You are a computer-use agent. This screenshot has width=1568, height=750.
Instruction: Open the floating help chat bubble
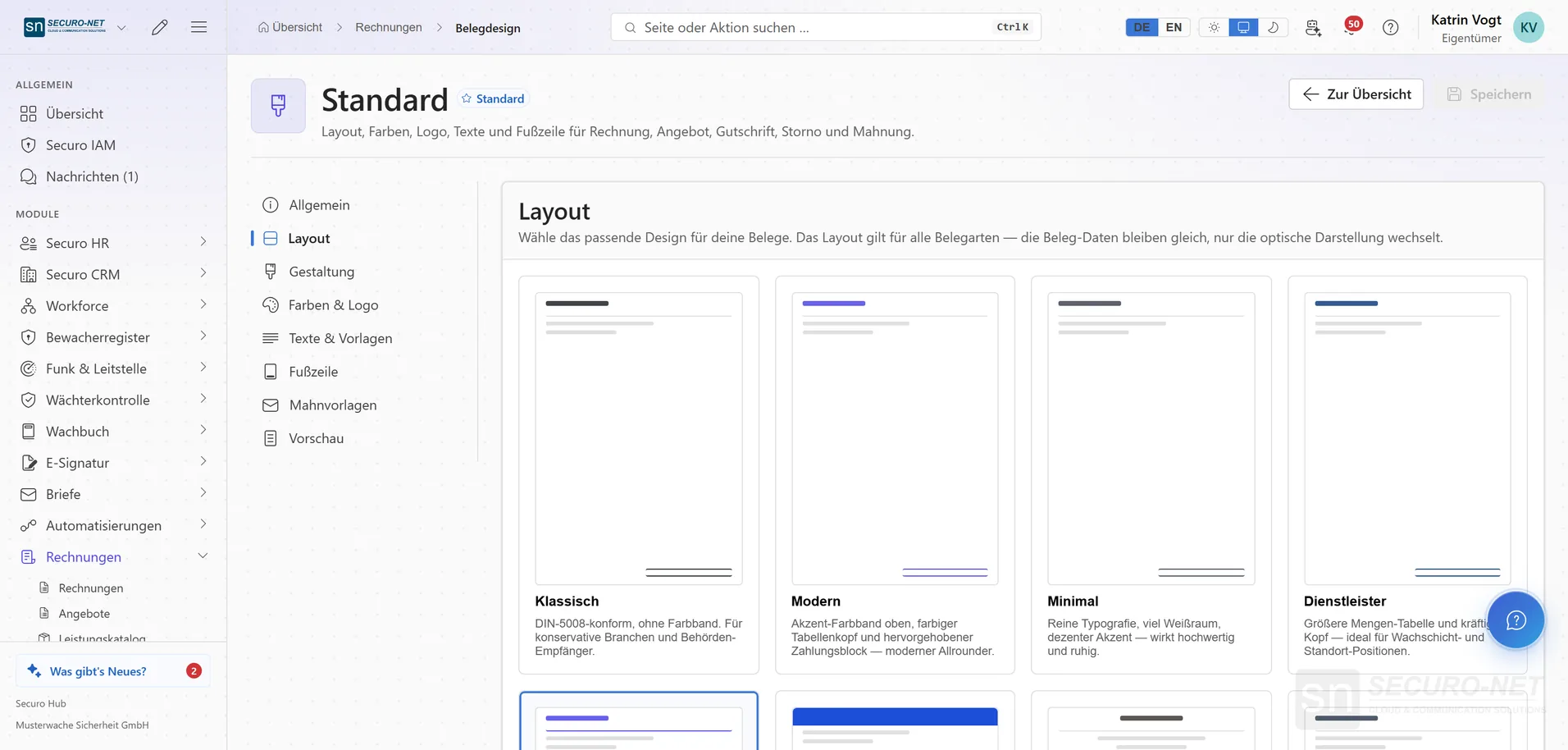pyautogui.click(x=1516, y=620)
